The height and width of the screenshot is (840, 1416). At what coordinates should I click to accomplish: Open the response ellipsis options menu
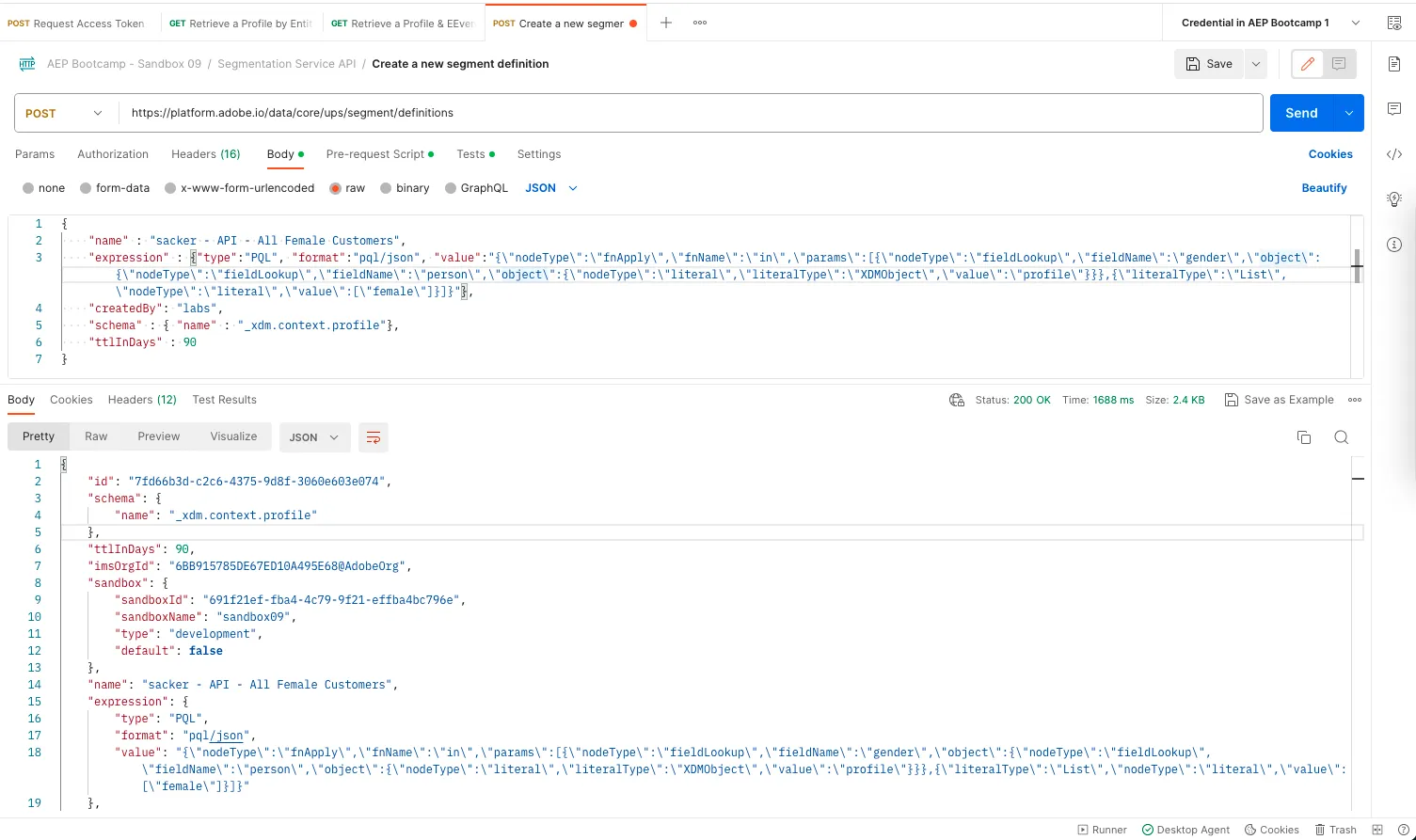click(x=1355, y=400)
